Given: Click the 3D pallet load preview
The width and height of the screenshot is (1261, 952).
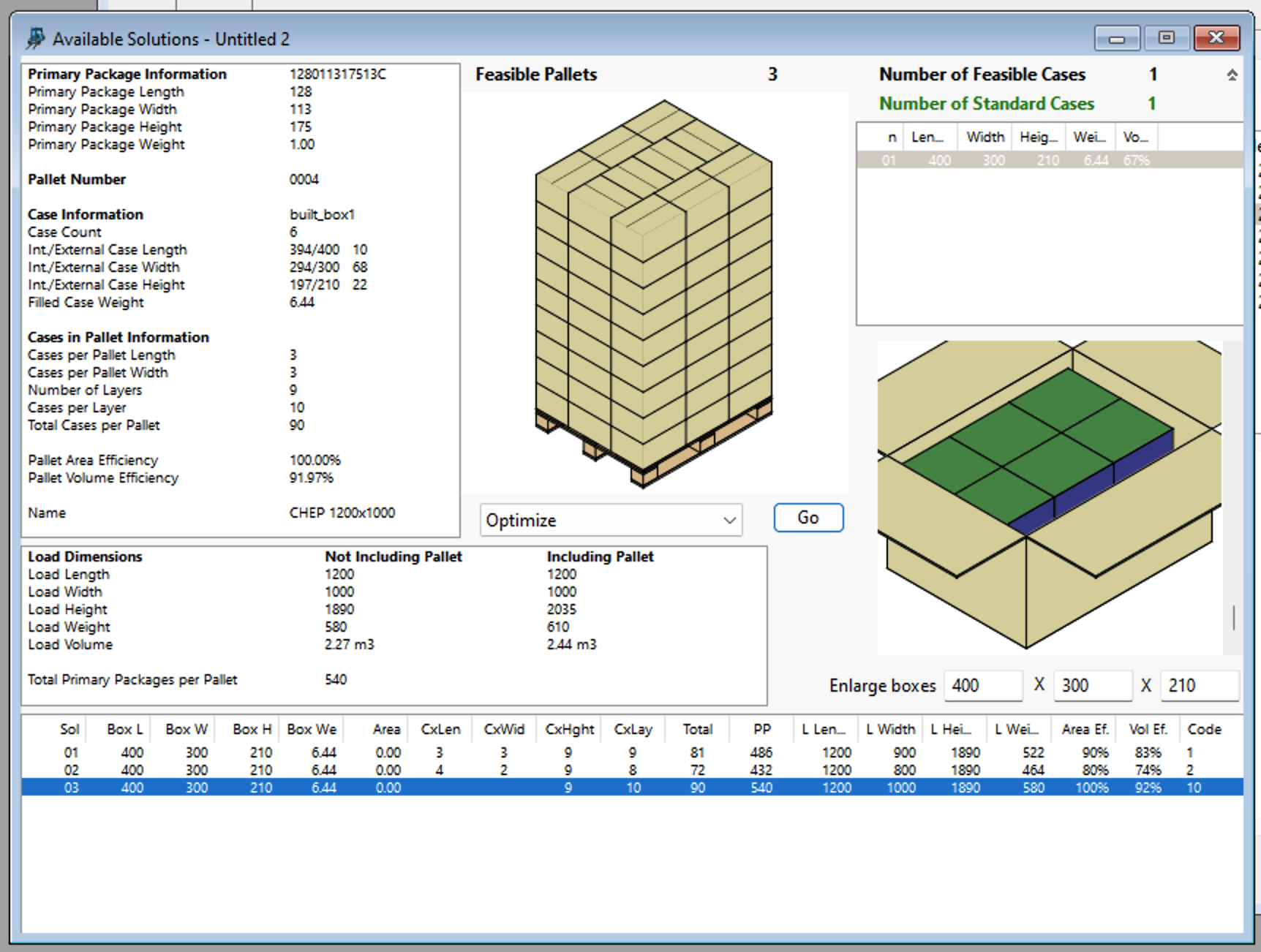Looking at the screenshot, I should (x=654, y=293).
